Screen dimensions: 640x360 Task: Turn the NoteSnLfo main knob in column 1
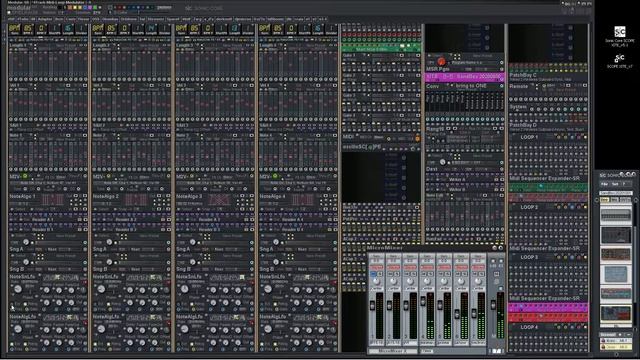[18, 289]
